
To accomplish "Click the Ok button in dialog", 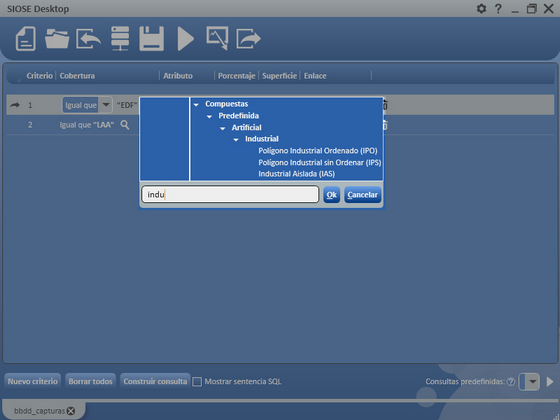I will point(331,195).
